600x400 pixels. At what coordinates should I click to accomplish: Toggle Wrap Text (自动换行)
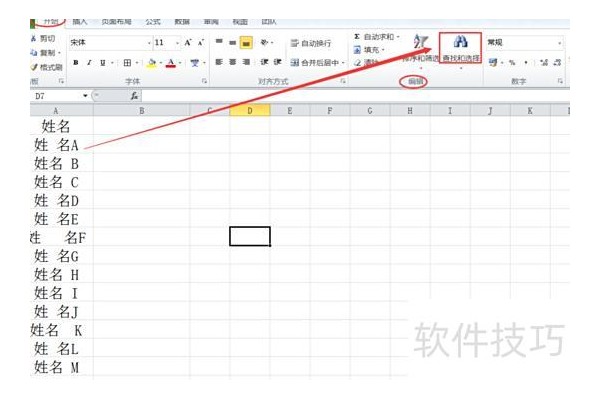(311, 43)
